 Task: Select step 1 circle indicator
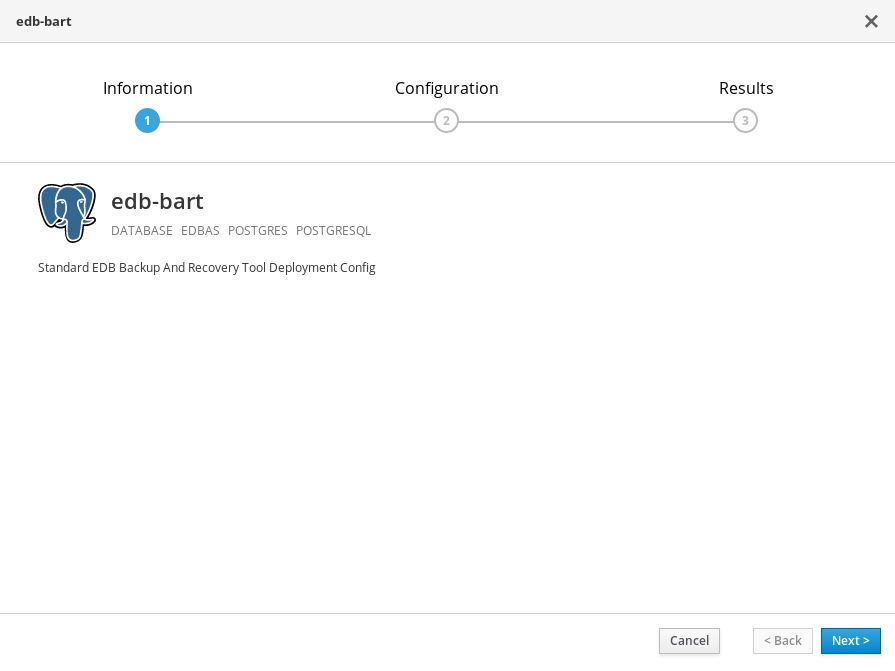[x=147, y=121]
